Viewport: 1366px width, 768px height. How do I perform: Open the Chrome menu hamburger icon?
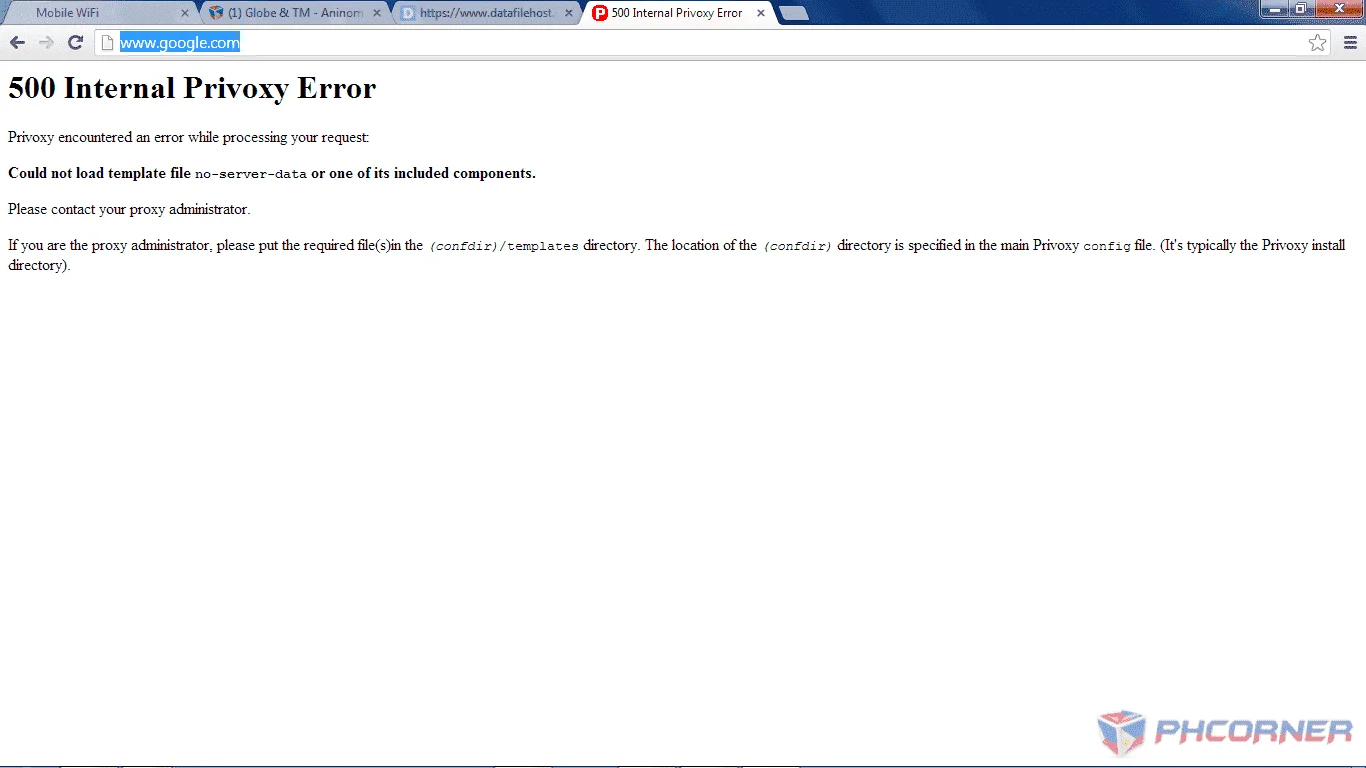click(1350, 42)
